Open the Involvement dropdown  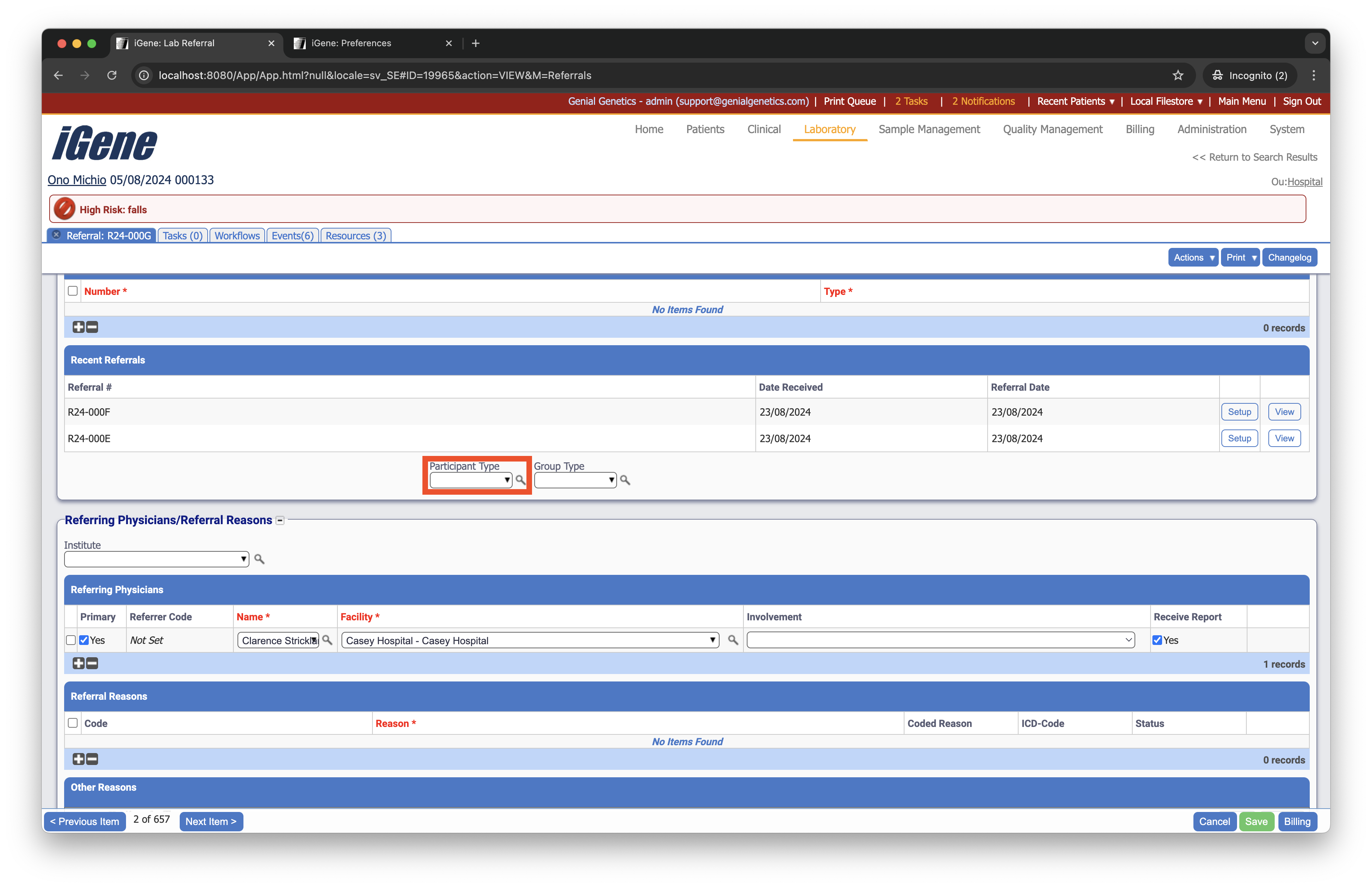coord(940,640)
